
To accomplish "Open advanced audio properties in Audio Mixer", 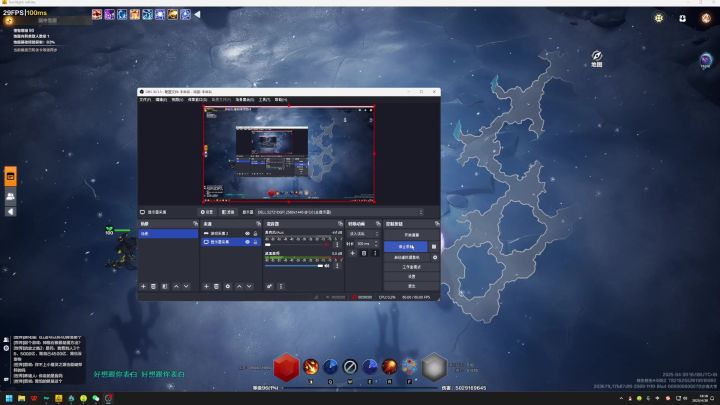I will click(x=270, y=287).
